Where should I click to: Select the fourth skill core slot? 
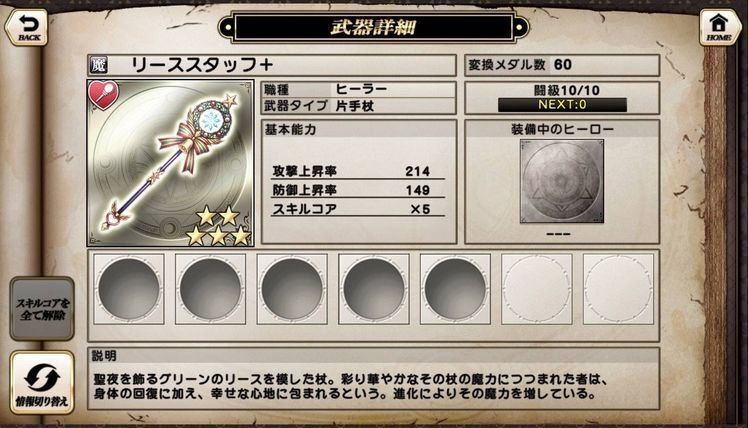click(374, 289)
